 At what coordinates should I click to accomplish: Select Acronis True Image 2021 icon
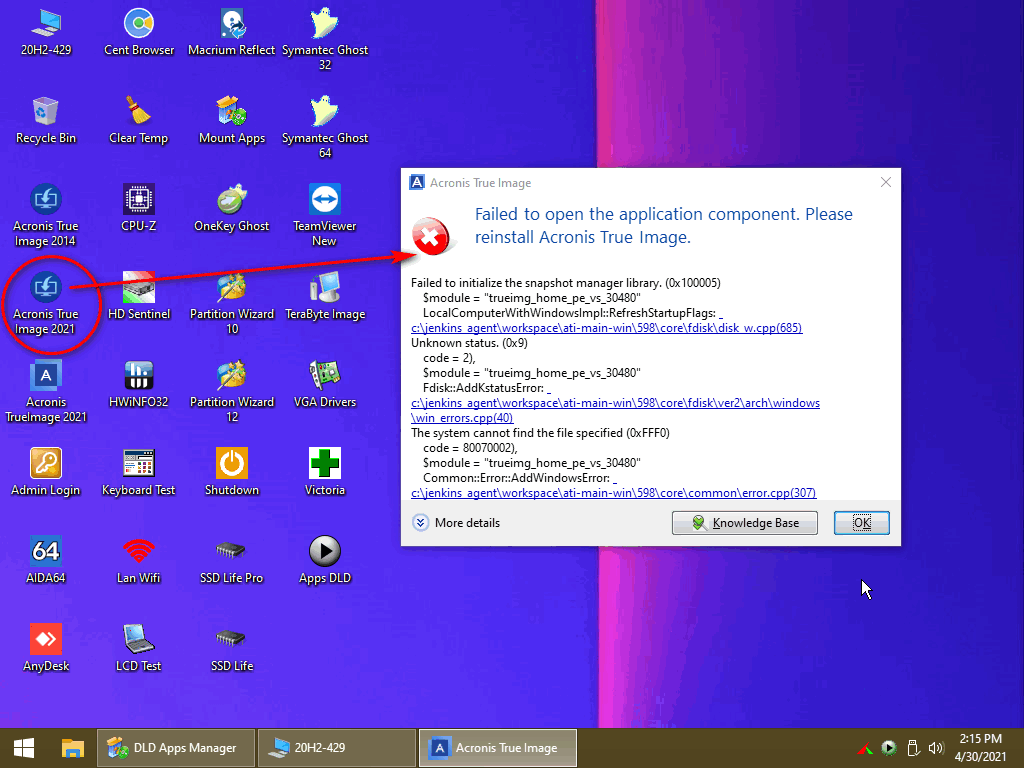pyautogui.click(x=46, y=304)
